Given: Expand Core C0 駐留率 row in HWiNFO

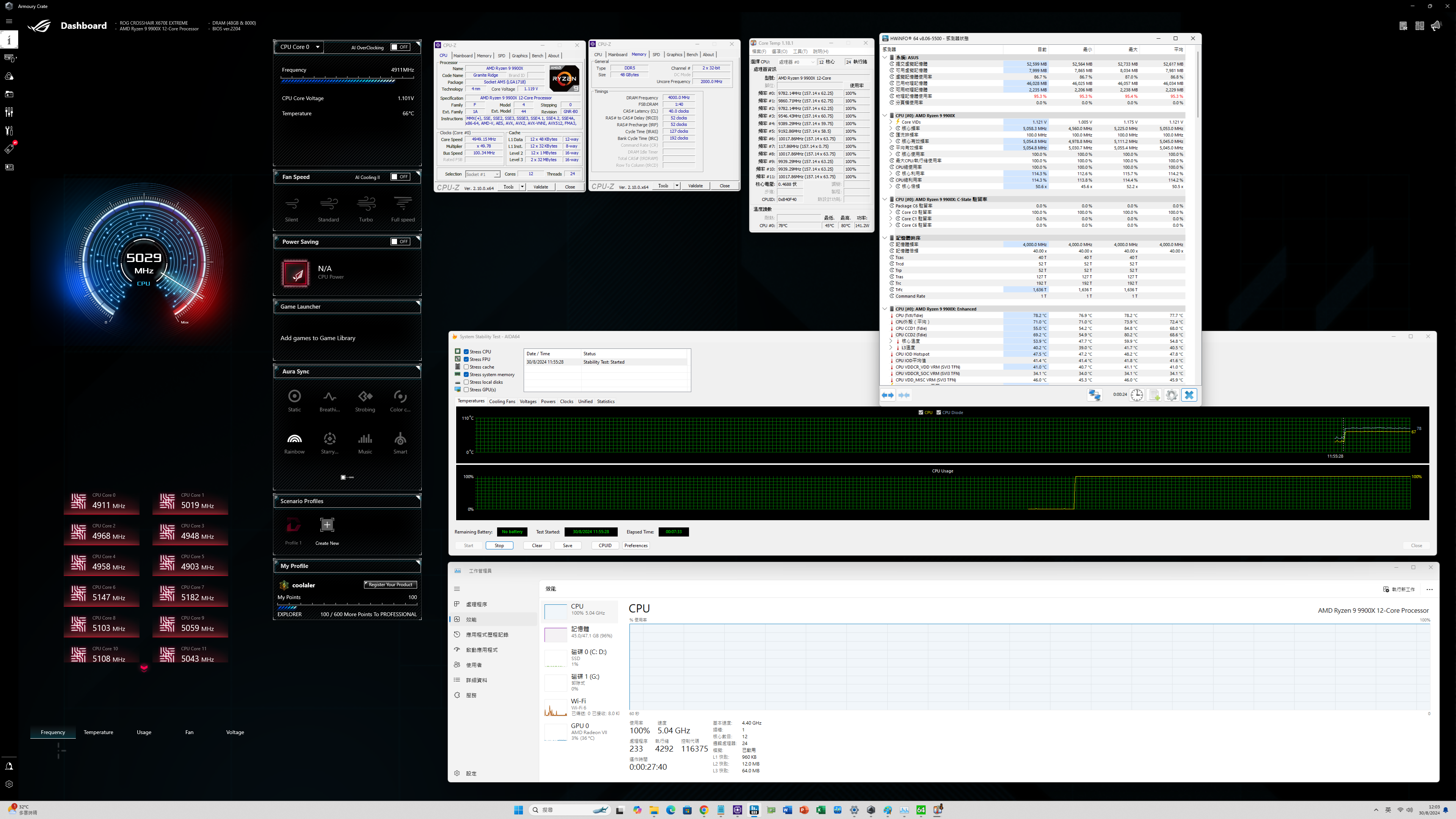Looking at the screenshot, I should point(890,212).
